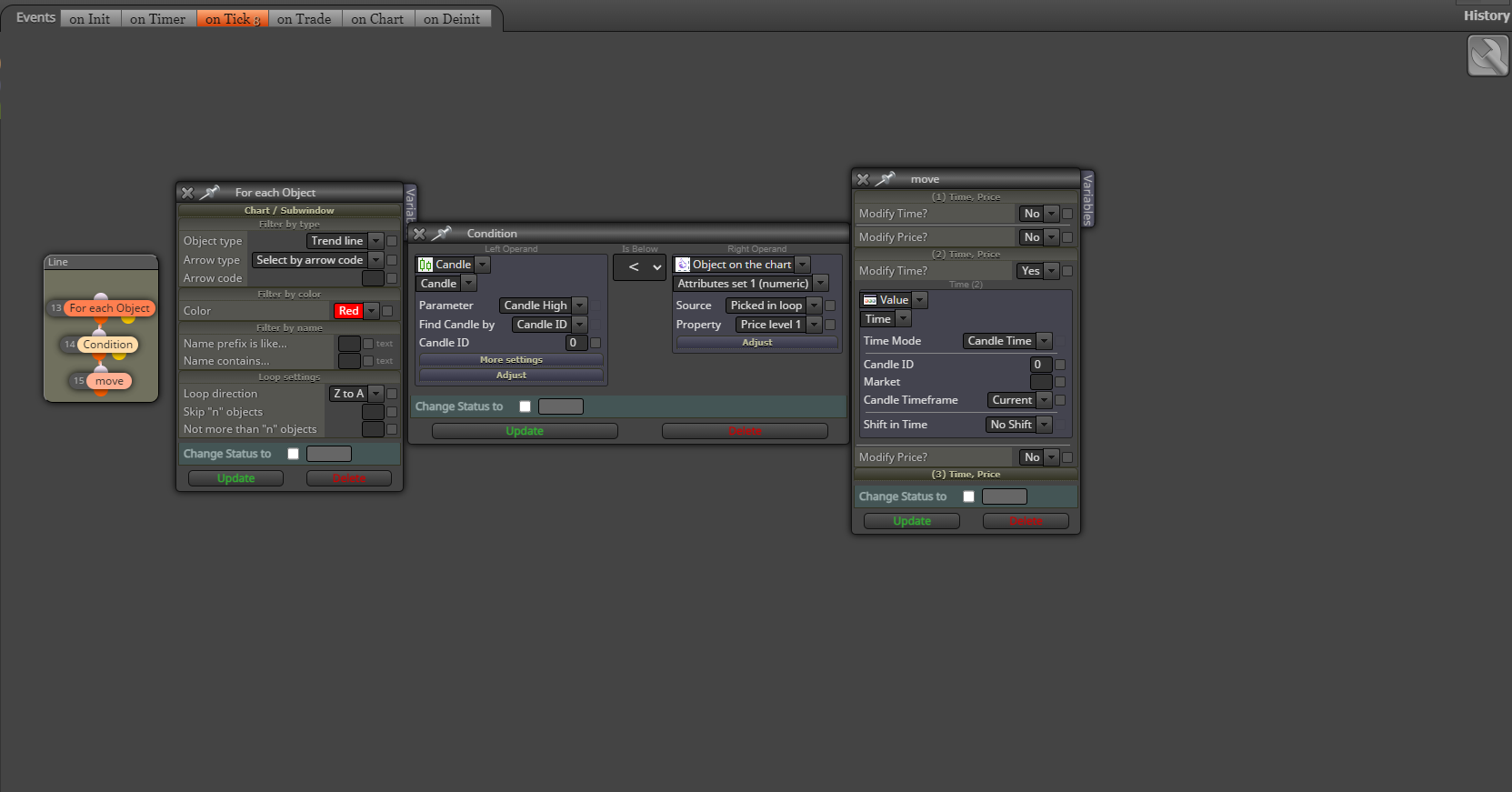Image resolution: width=1512 pixels, height=792 pixels.
Task: Toggle the Change Status to checkbox in the Condition panel
Action: pos(525,406)
